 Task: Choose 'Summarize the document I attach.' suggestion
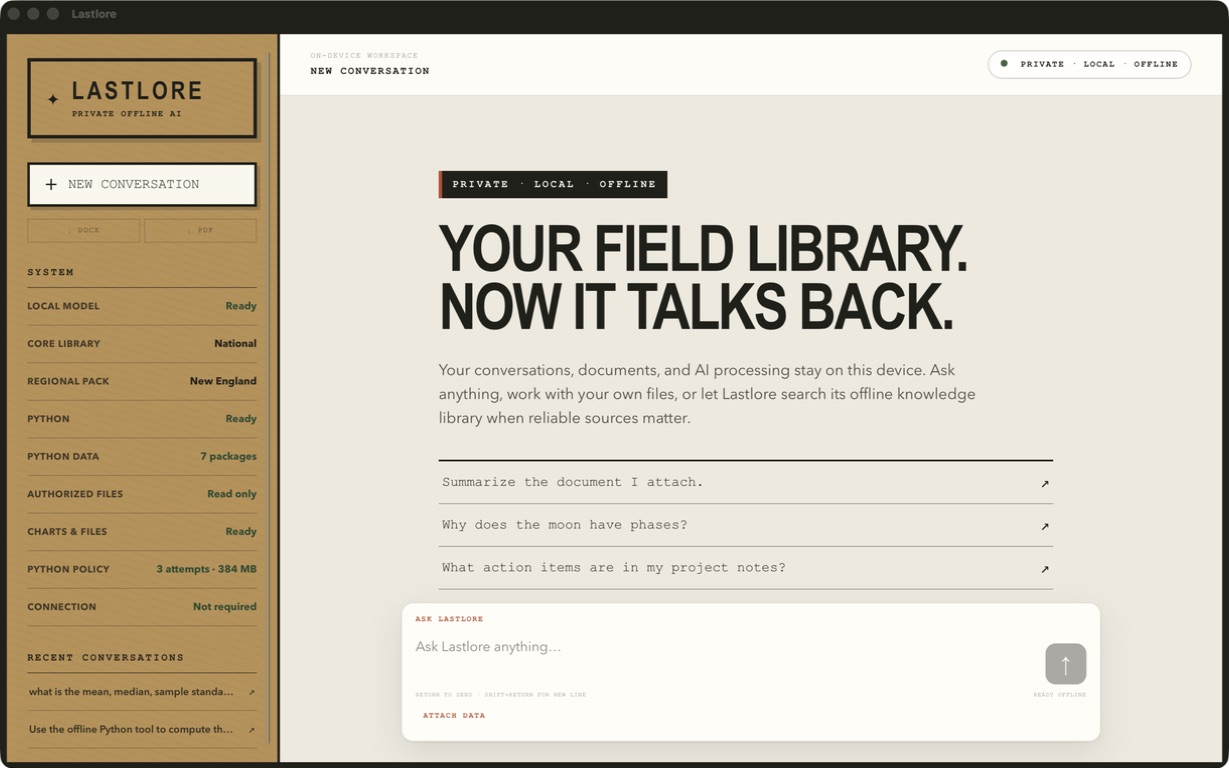(x=745, y=482)
